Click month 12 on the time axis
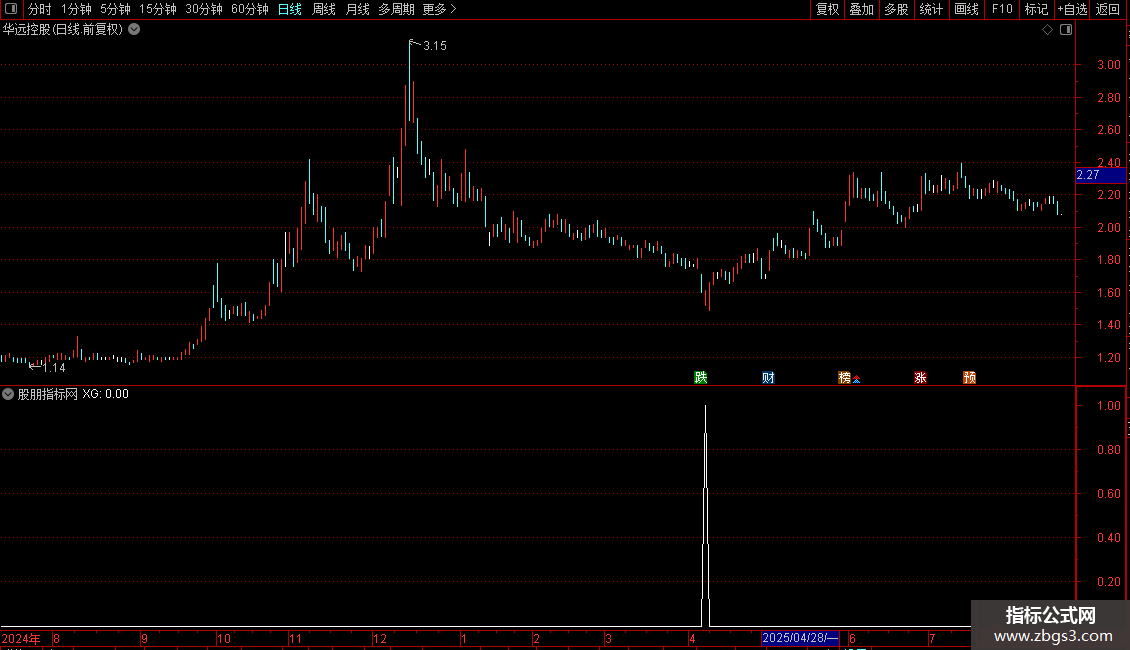The height and width of the screenshot is (650, 1130). tap(380, 639)
